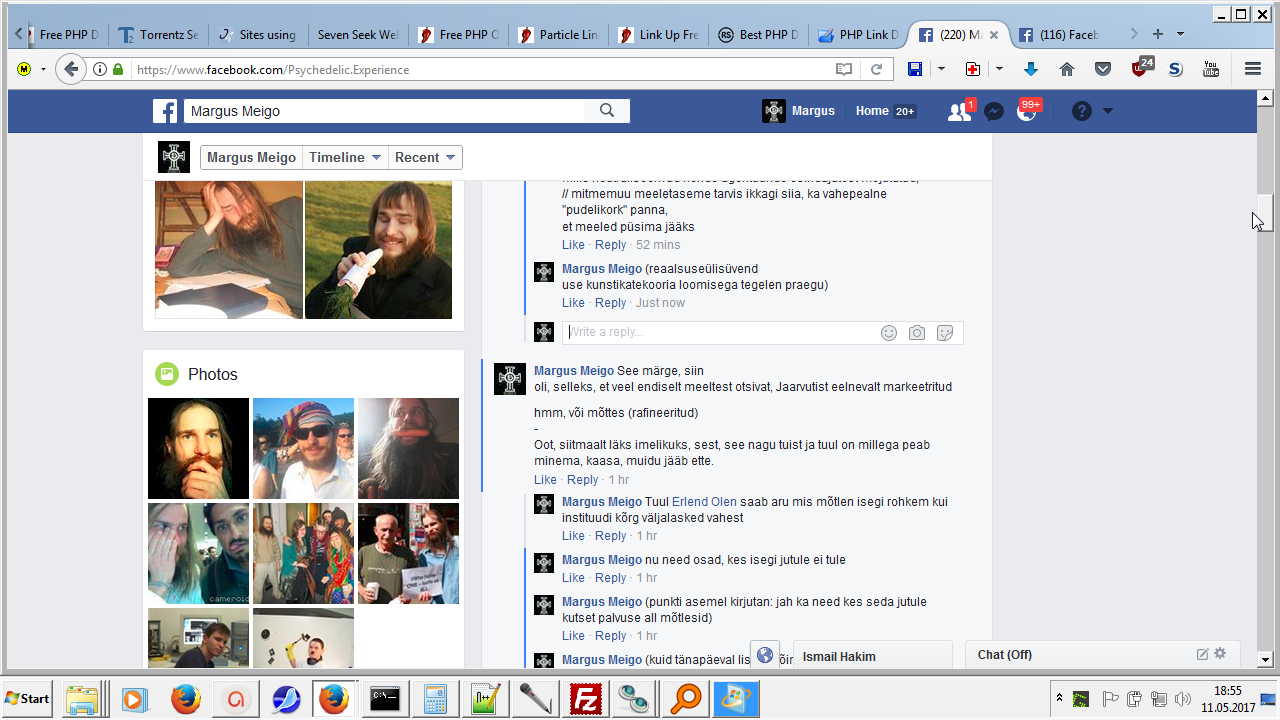The width and height of the screenshot is (1280, 720).
Task: Open Facebook friend requests icon
Action: point(959,111)
